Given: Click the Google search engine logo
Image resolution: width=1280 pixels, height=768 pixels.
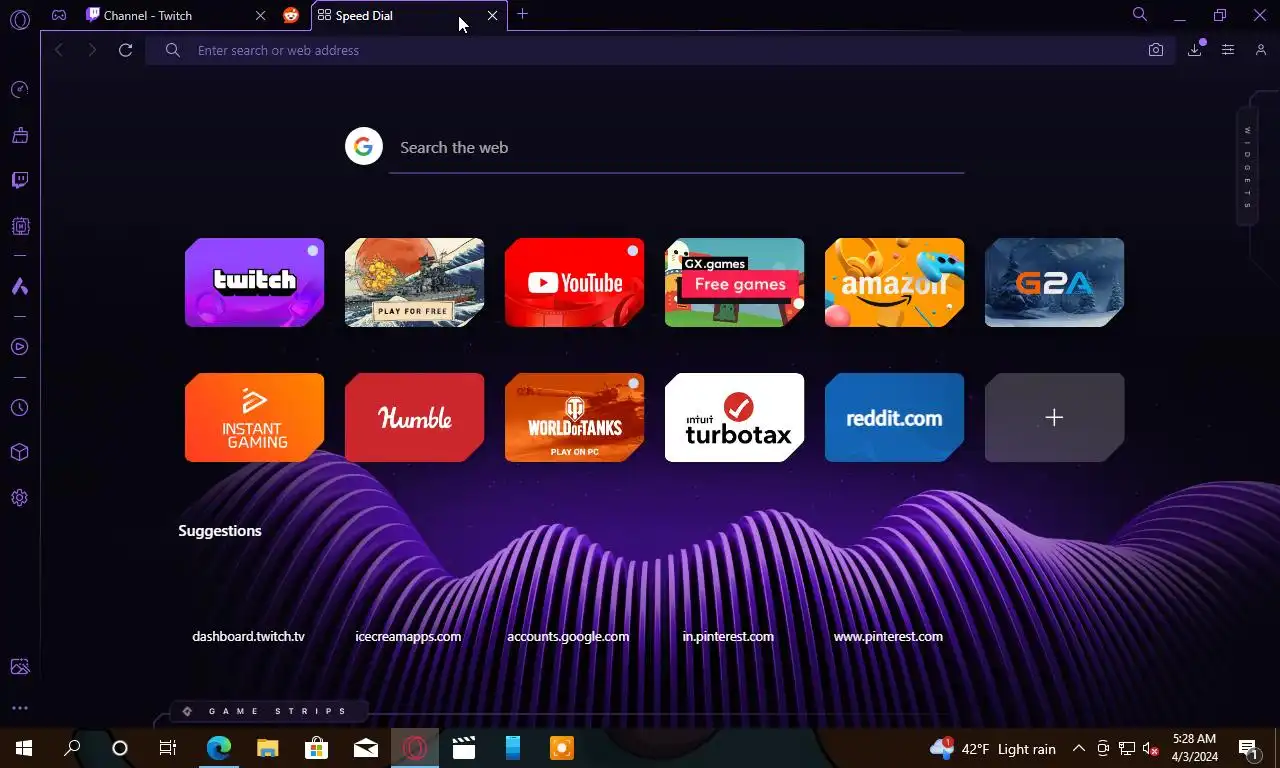Looking at the screenshot, I should point(364,147).
